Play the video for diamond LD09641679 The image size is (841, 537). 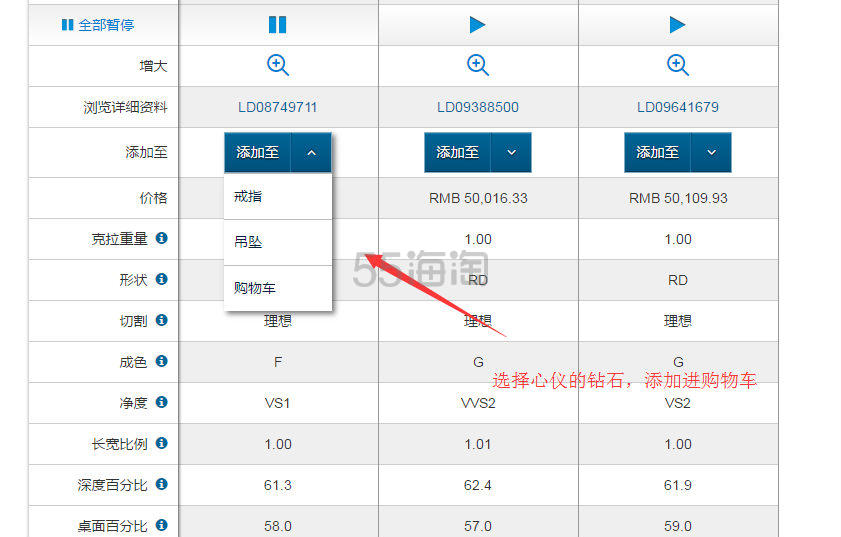pos(678,25)
